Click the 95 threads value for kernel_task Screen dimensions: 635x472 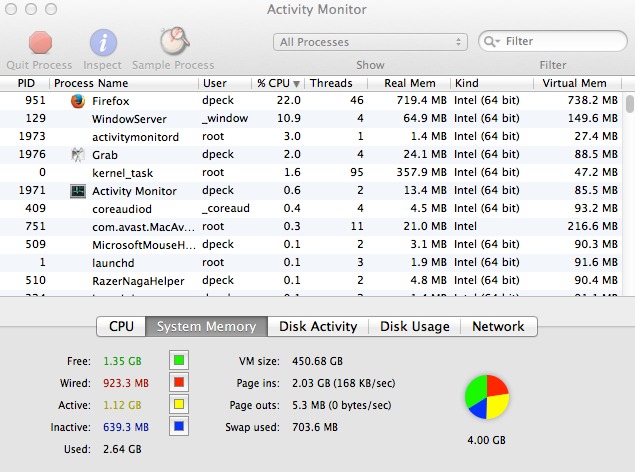(357, 172)
